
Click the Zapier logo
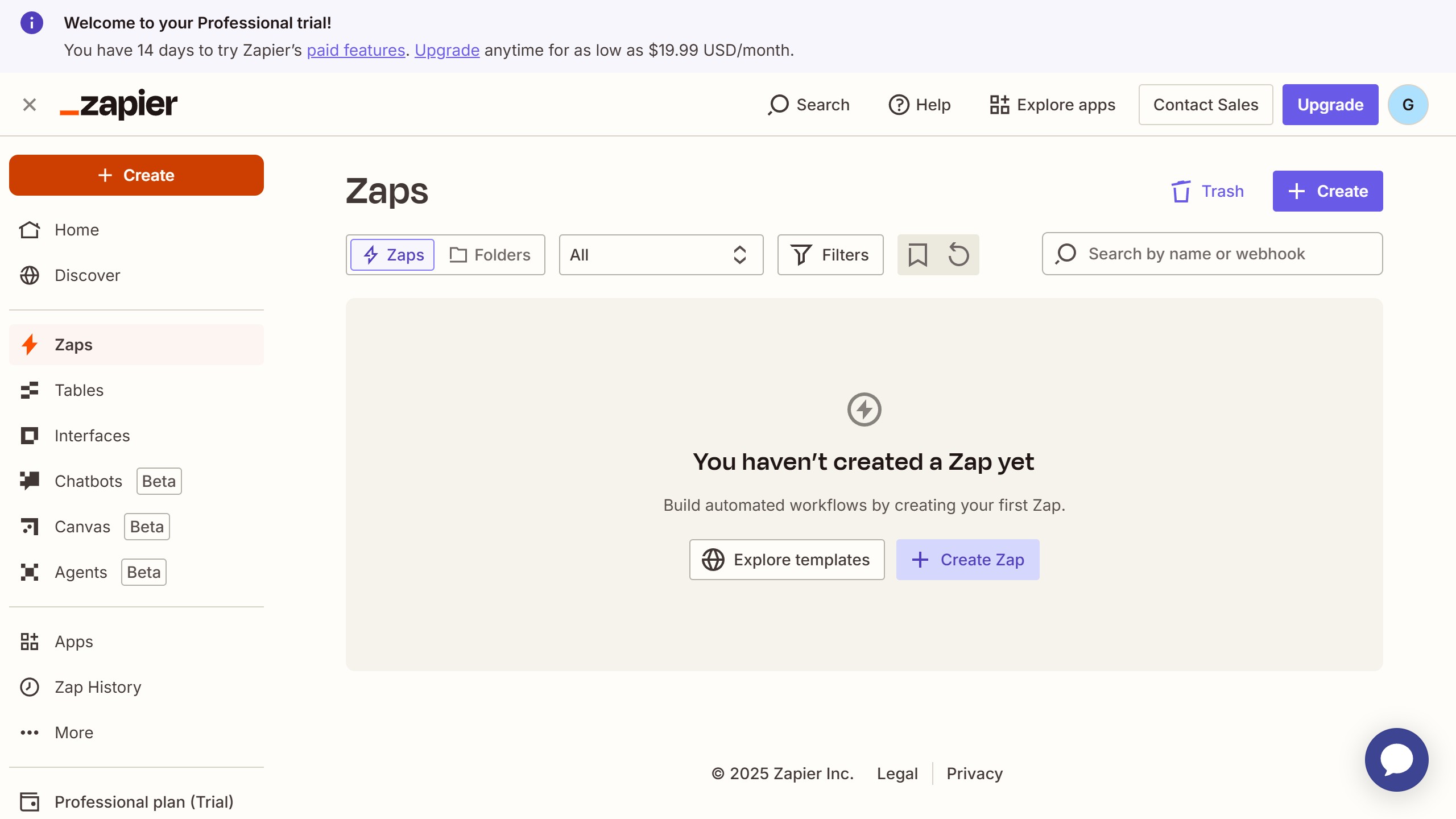pyautogui.click(x=119, y=105)
